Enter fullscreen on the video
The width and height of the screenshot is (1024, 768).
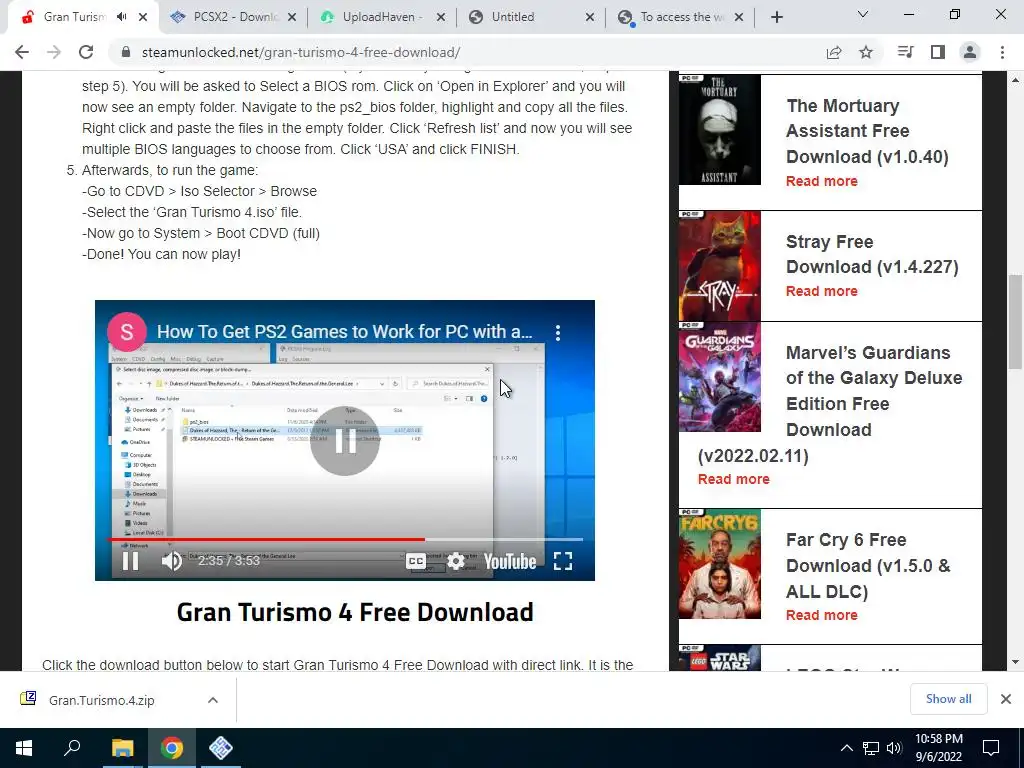(x=563, y=561)
